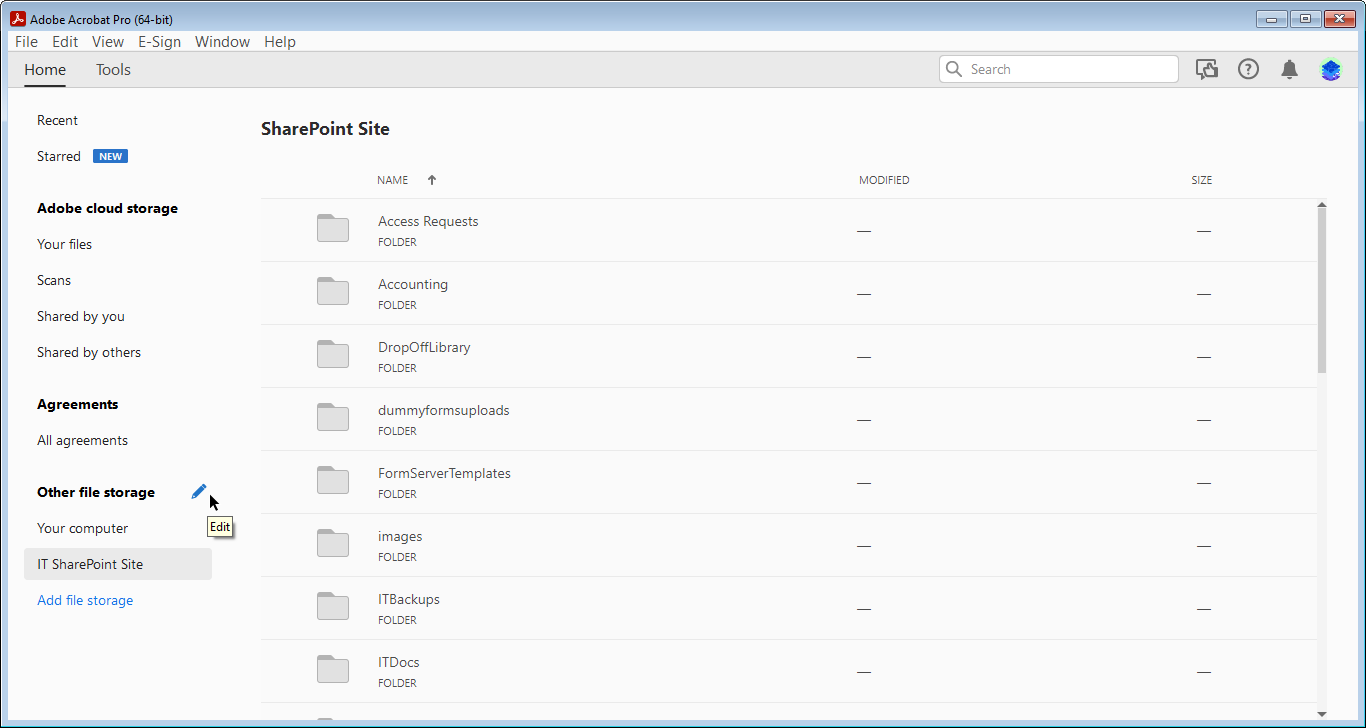Viewport: 1366px width, 728px height.
Task: Select the DropOffLibrary folder name
Action: [424, 347]
